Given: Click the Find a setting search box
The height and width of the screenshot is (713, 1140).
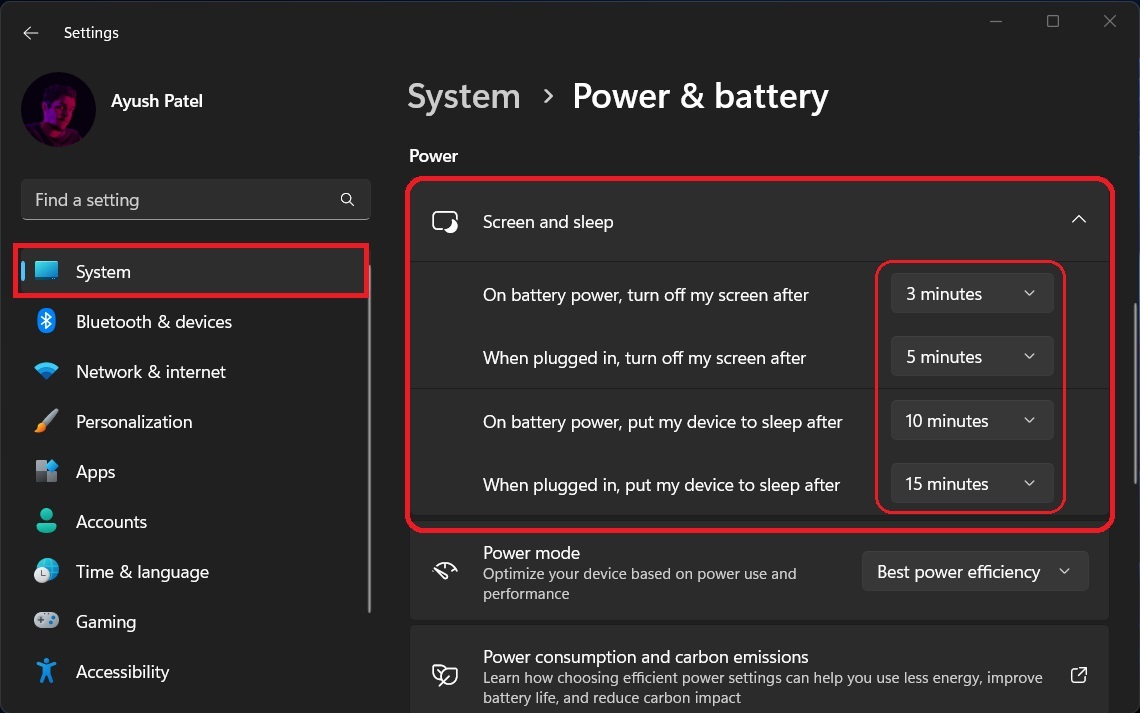Looking at the screenshot, I should (180, 200).
